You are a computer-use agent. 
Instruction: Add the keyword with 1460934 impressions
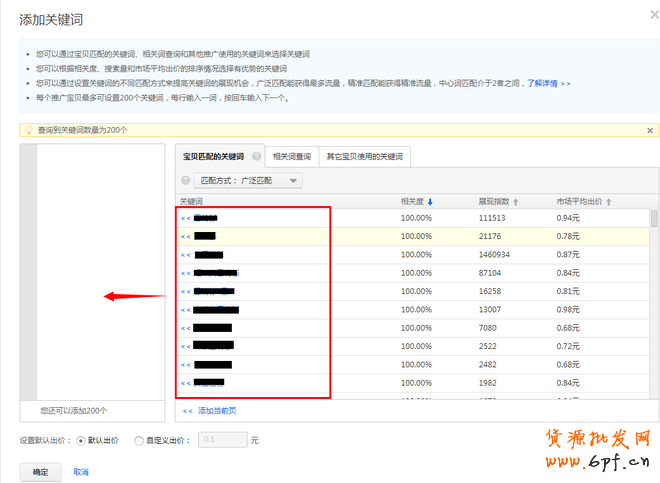[185, 255]
